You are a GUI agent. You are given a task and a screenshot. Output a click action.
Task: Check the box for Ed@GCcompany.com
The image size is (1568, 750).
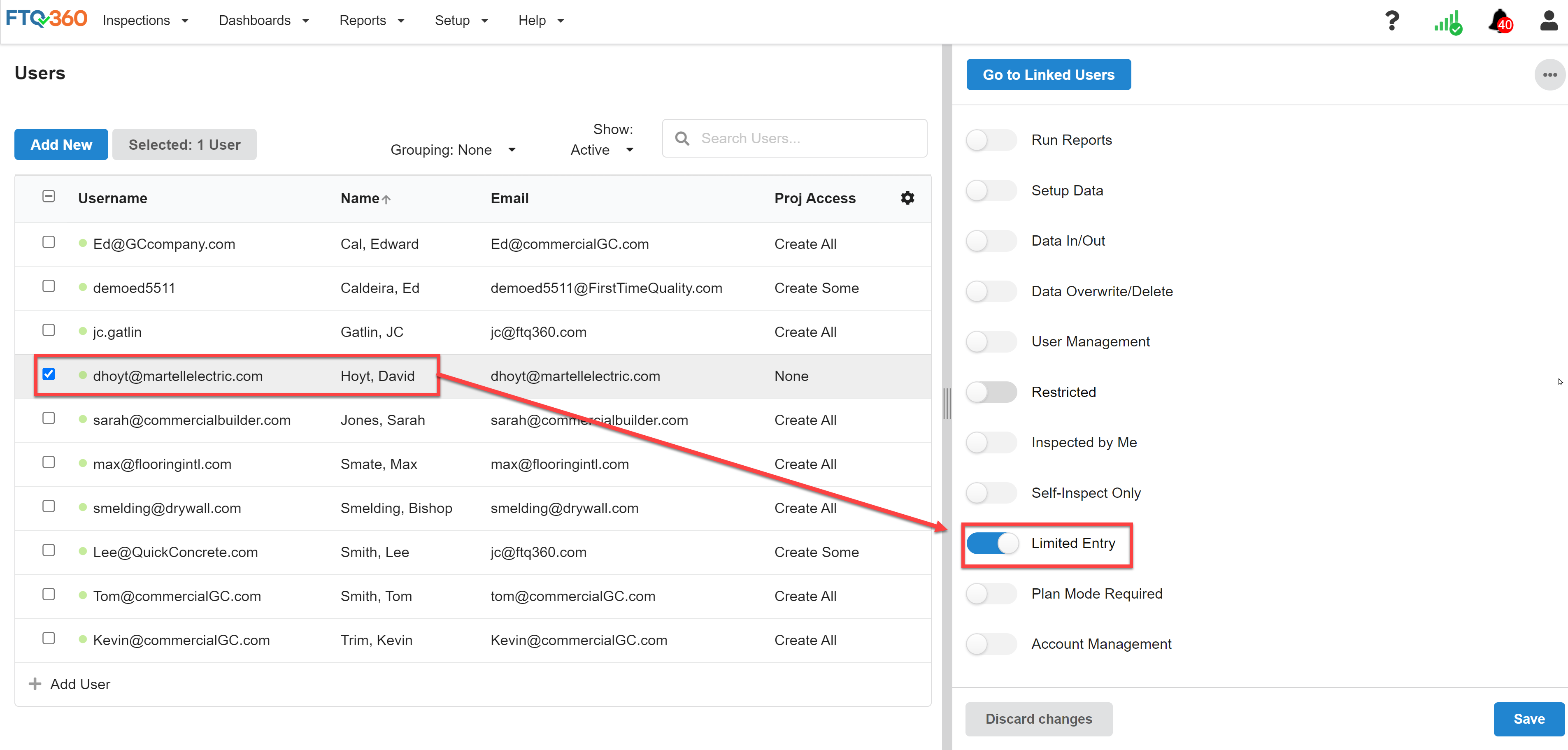pos(49,242)
